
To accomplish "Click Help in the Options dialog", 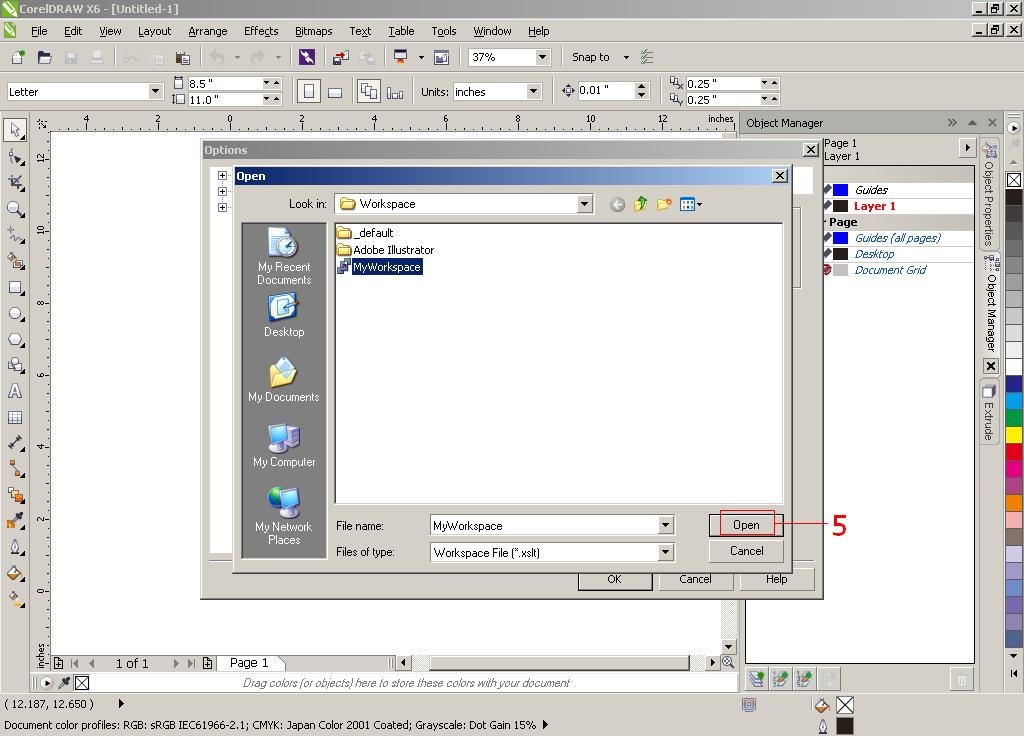I will pyautogui.click(x=776, y=579).
